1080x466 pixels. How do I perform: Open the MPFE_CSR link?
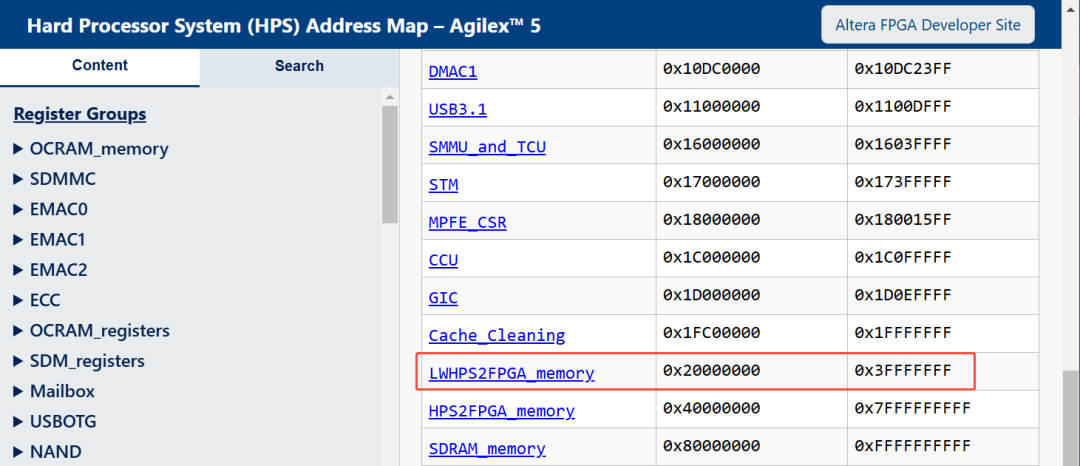[x=468, y=222]
